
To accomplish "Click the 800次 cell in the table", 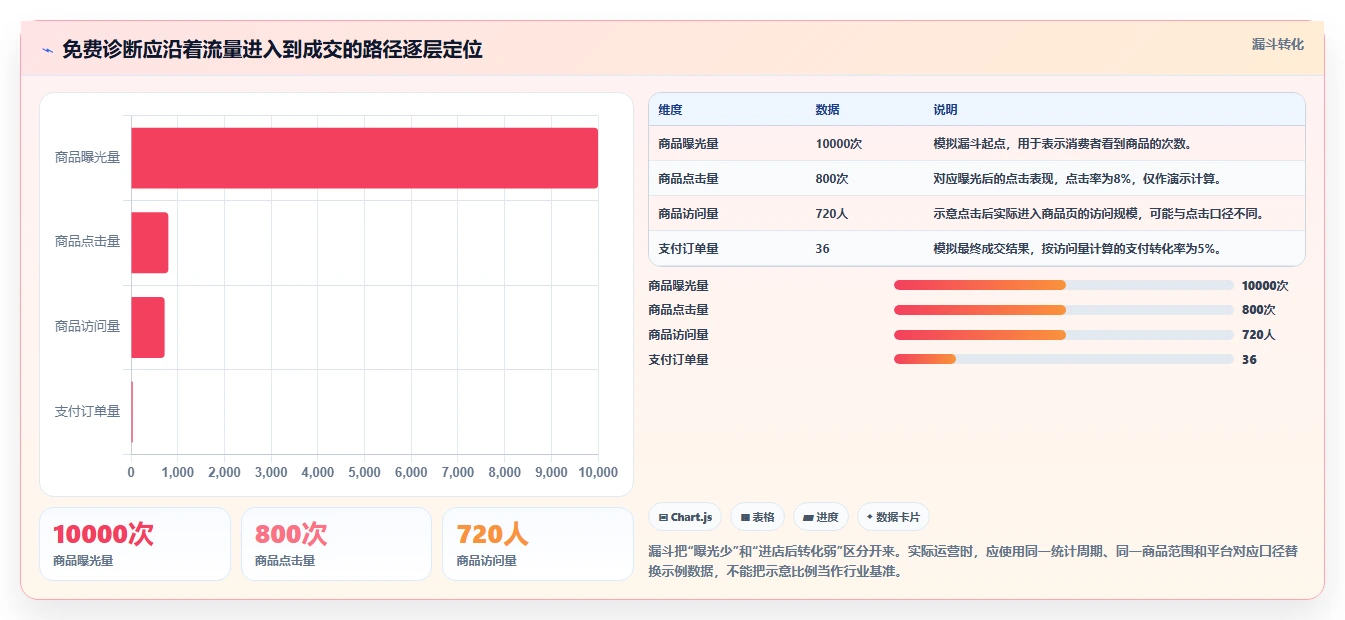I will (831, 179).
